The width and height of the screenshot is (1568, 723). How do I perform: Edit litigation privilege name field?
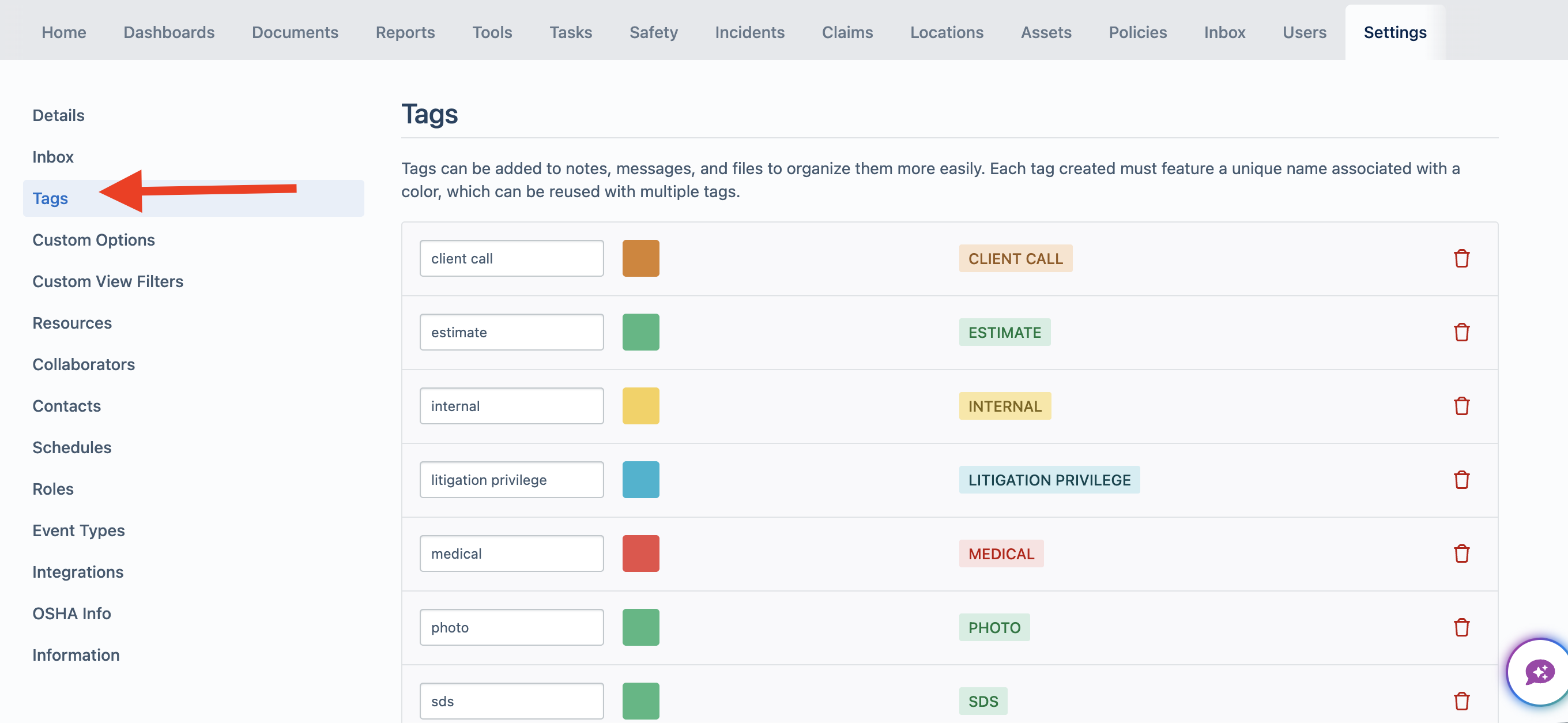pyautogui.click(x=511, y=480)
